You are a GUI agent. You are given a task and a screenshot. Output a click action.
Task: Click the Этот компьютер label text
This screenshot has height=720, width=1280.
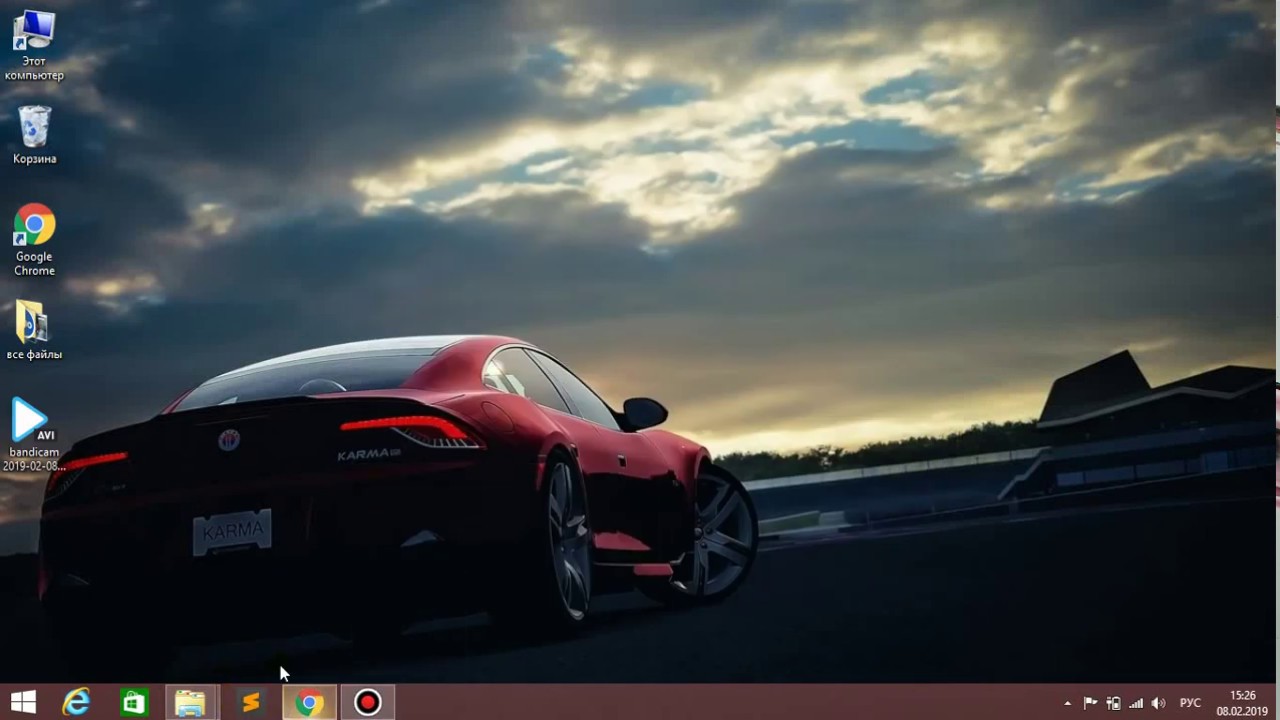34,68
